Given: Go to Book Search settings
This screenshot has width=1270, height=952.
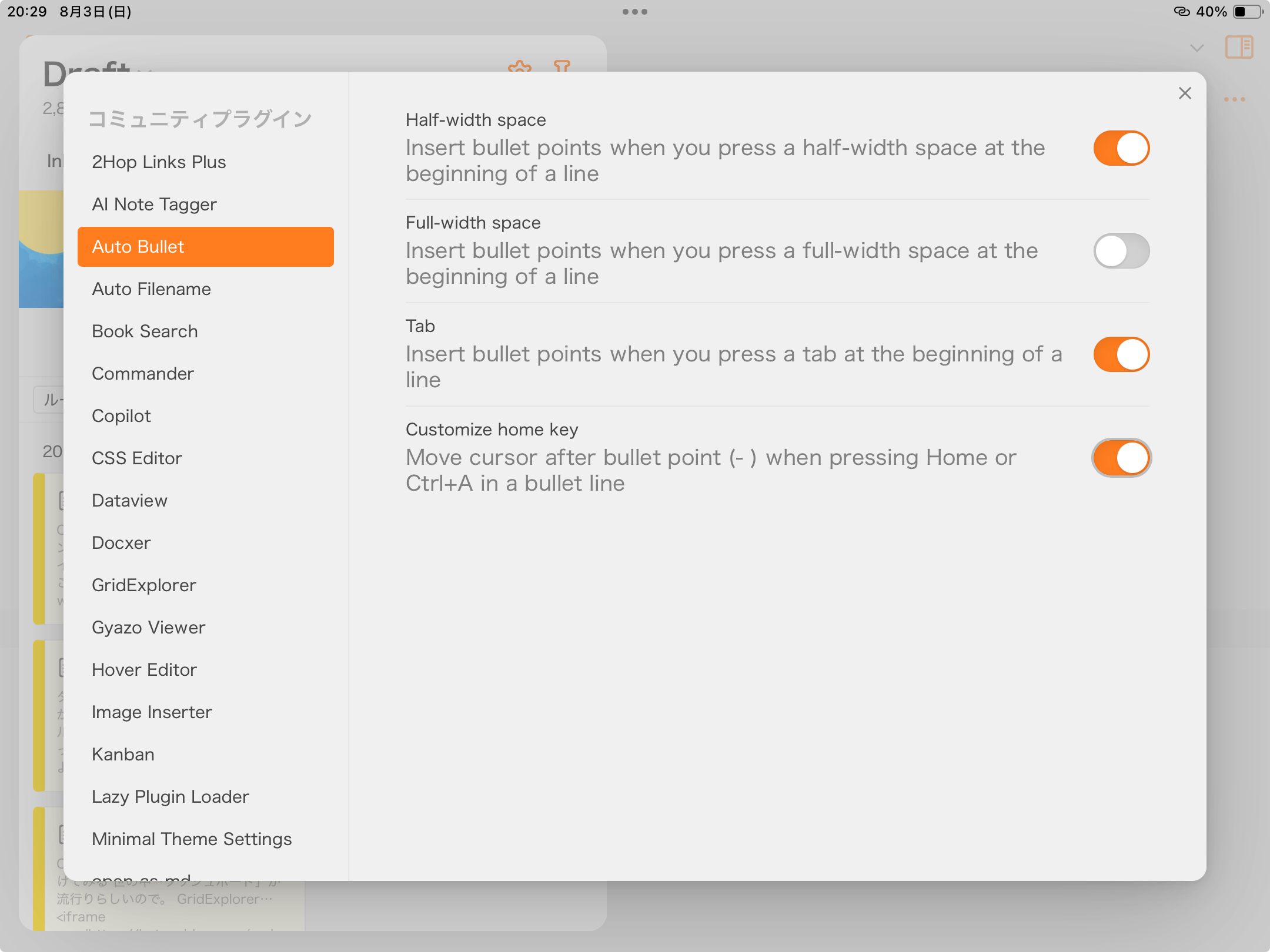Looking at the screenshot, I should pos(145,331).
